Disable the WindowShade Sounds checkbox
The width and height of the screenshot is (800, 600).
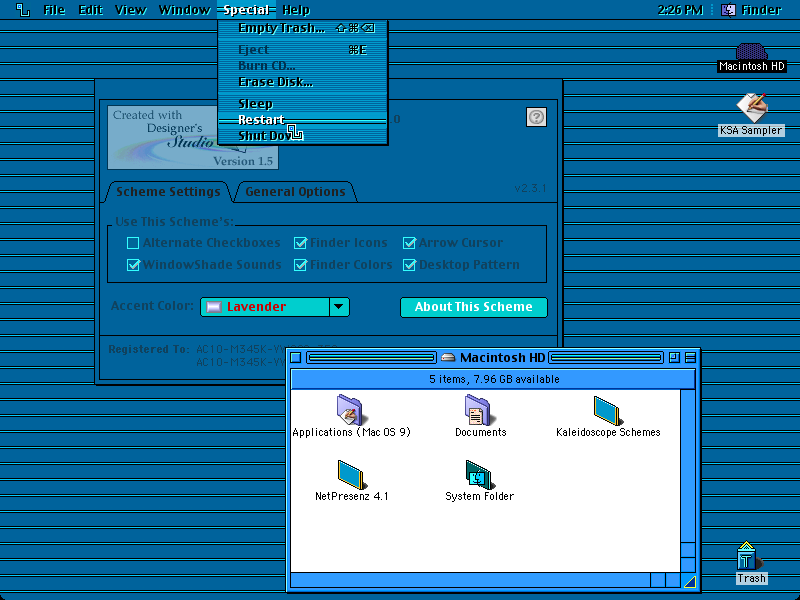133,265
